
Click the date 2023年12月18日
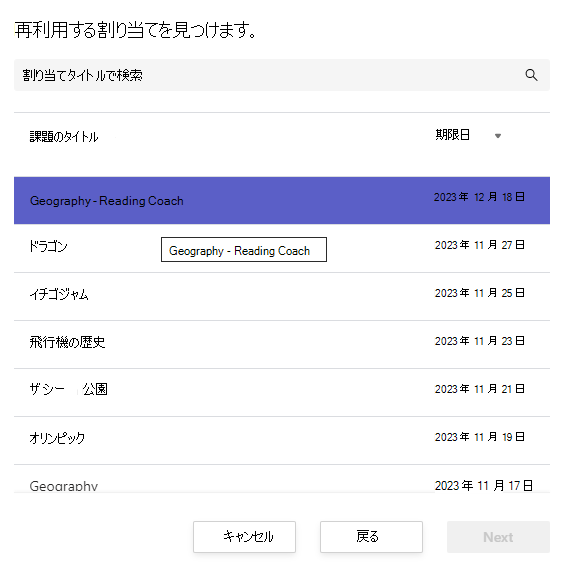click(479, 197)
